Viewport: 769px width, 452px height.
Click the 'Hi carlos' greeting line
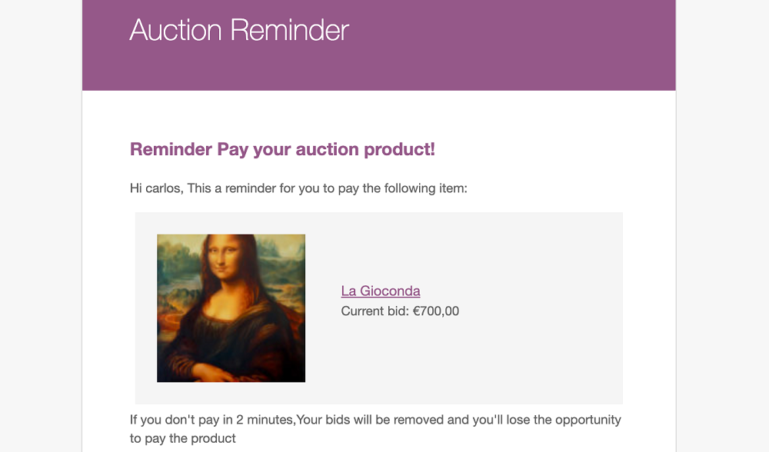(x=298, y=188)
